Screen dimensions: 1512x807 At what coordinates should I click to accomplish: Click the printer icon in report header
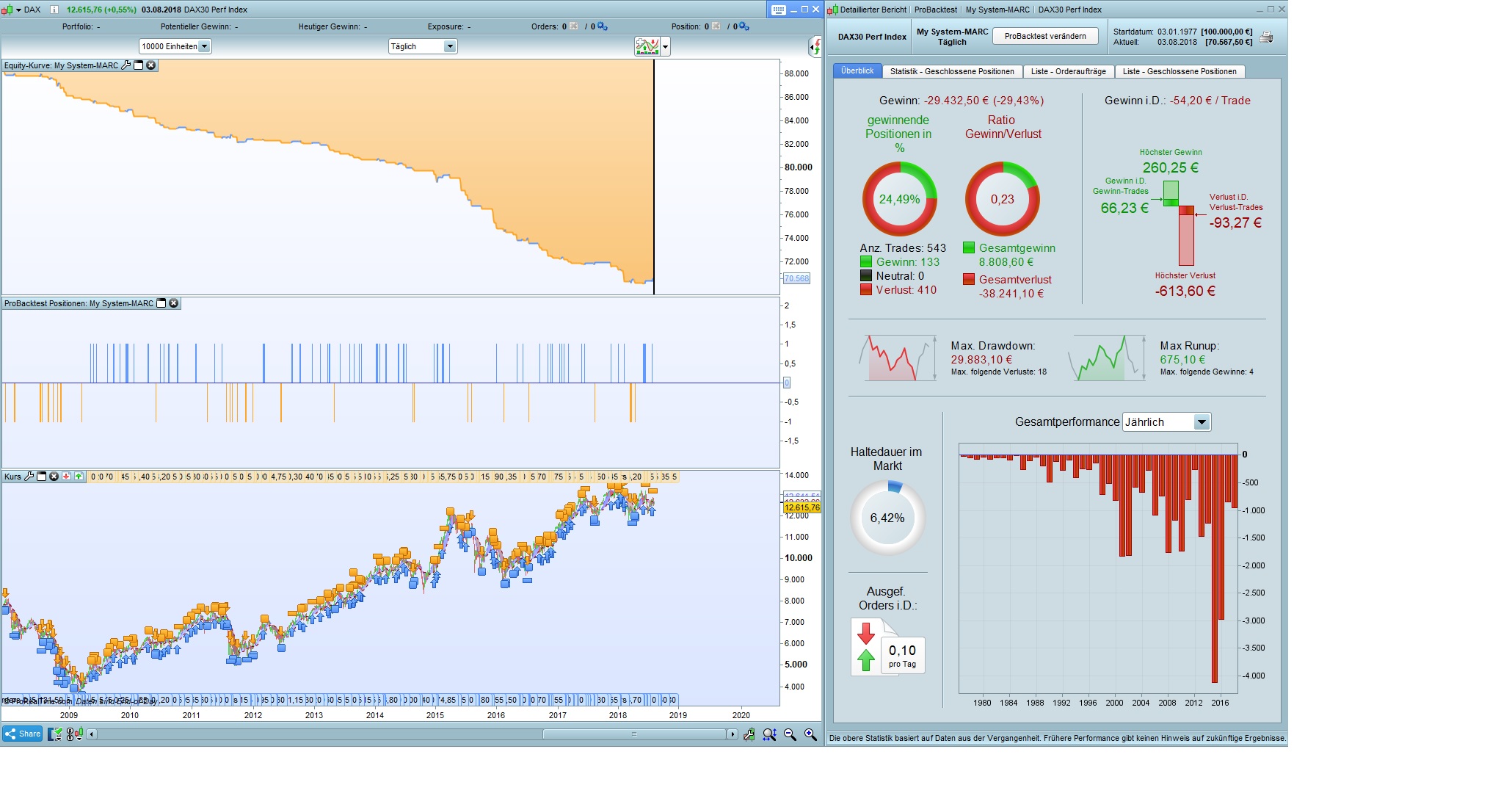point(1266,37)
